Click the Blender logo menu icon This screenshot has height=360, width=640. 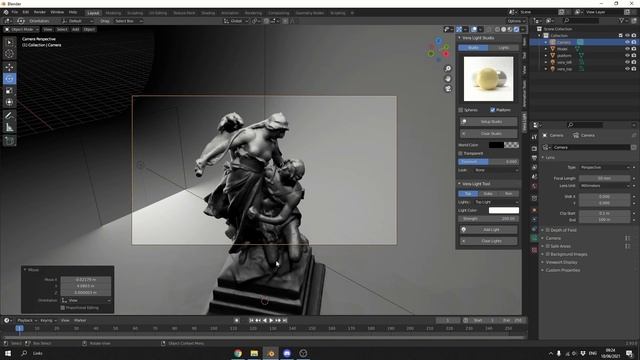[6, 12]
